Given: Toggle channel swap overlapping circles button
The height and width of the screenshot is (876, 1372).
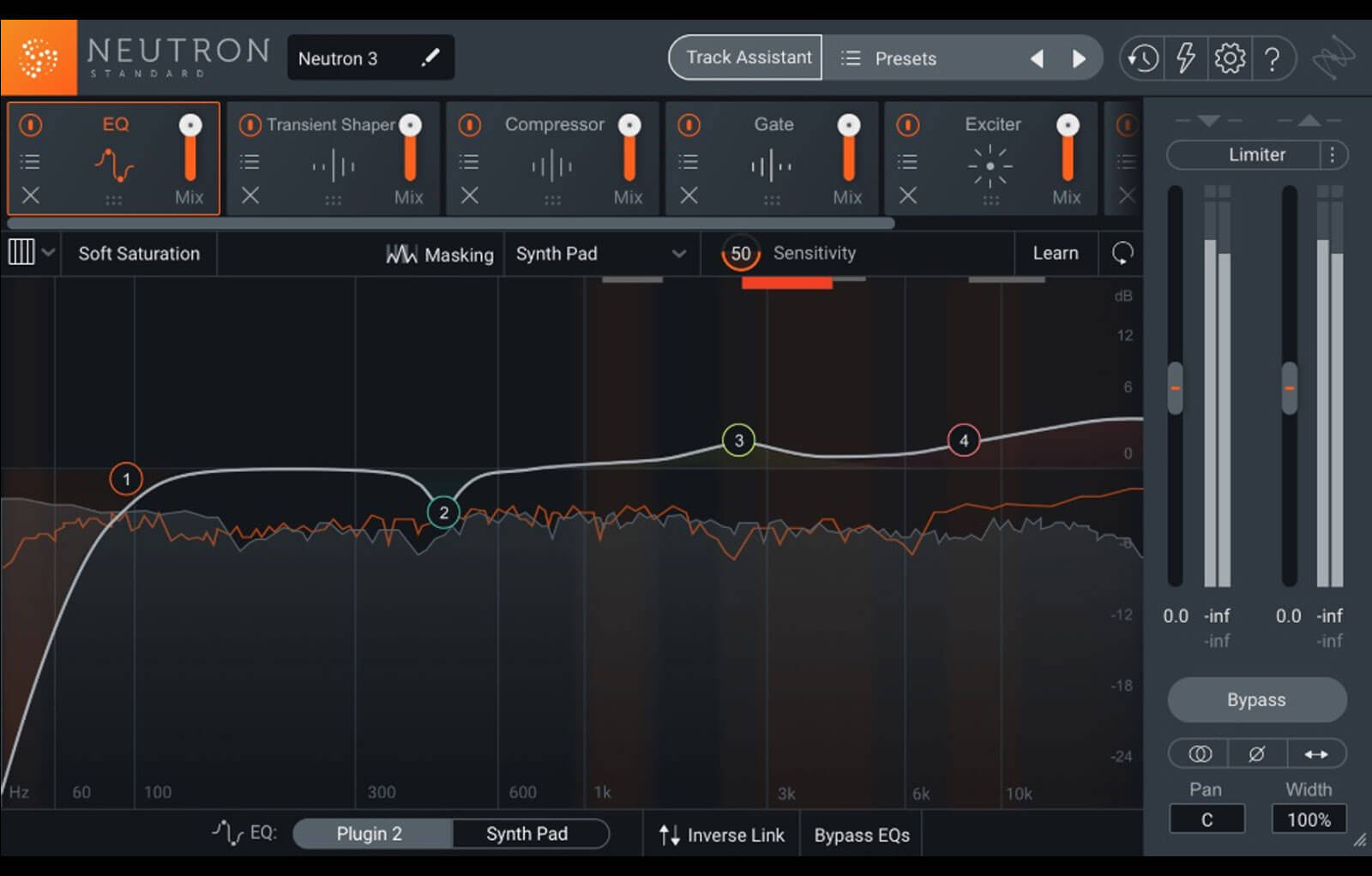Looking at the screenshot, I should [x=1200, y=754].
